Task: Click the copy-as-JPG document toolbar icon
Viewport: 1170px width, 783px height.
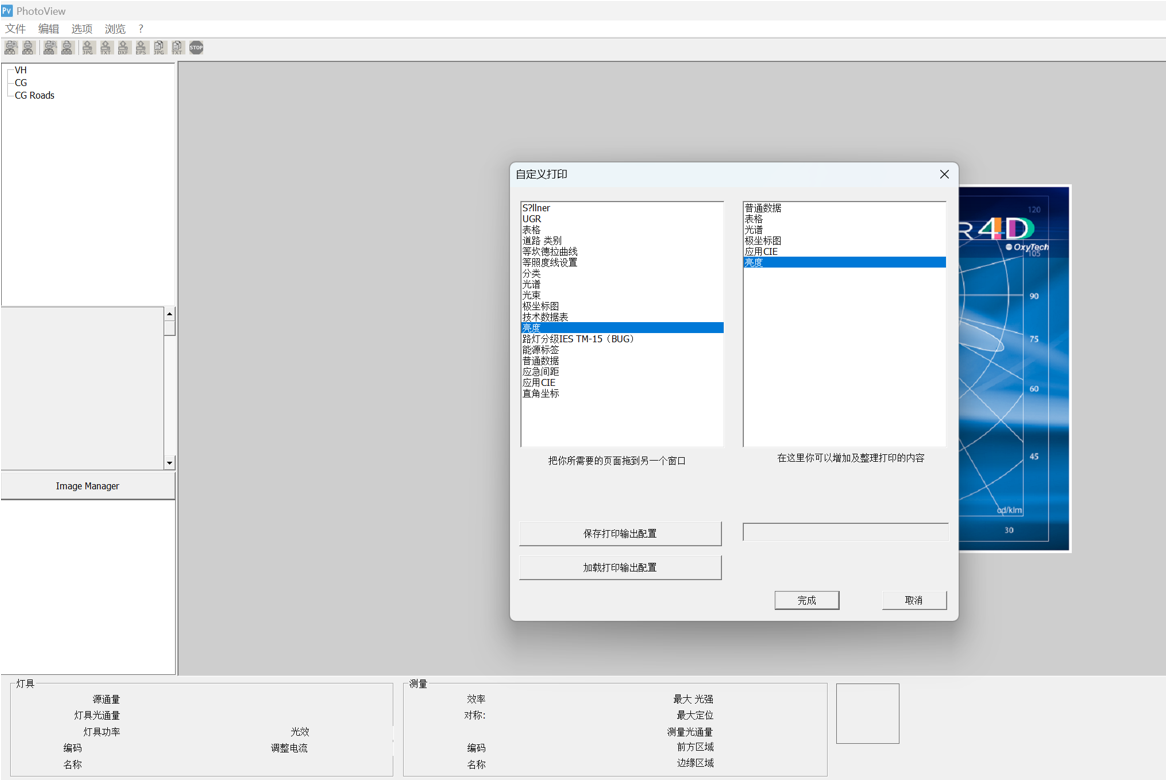Action: tap(160, 48)
